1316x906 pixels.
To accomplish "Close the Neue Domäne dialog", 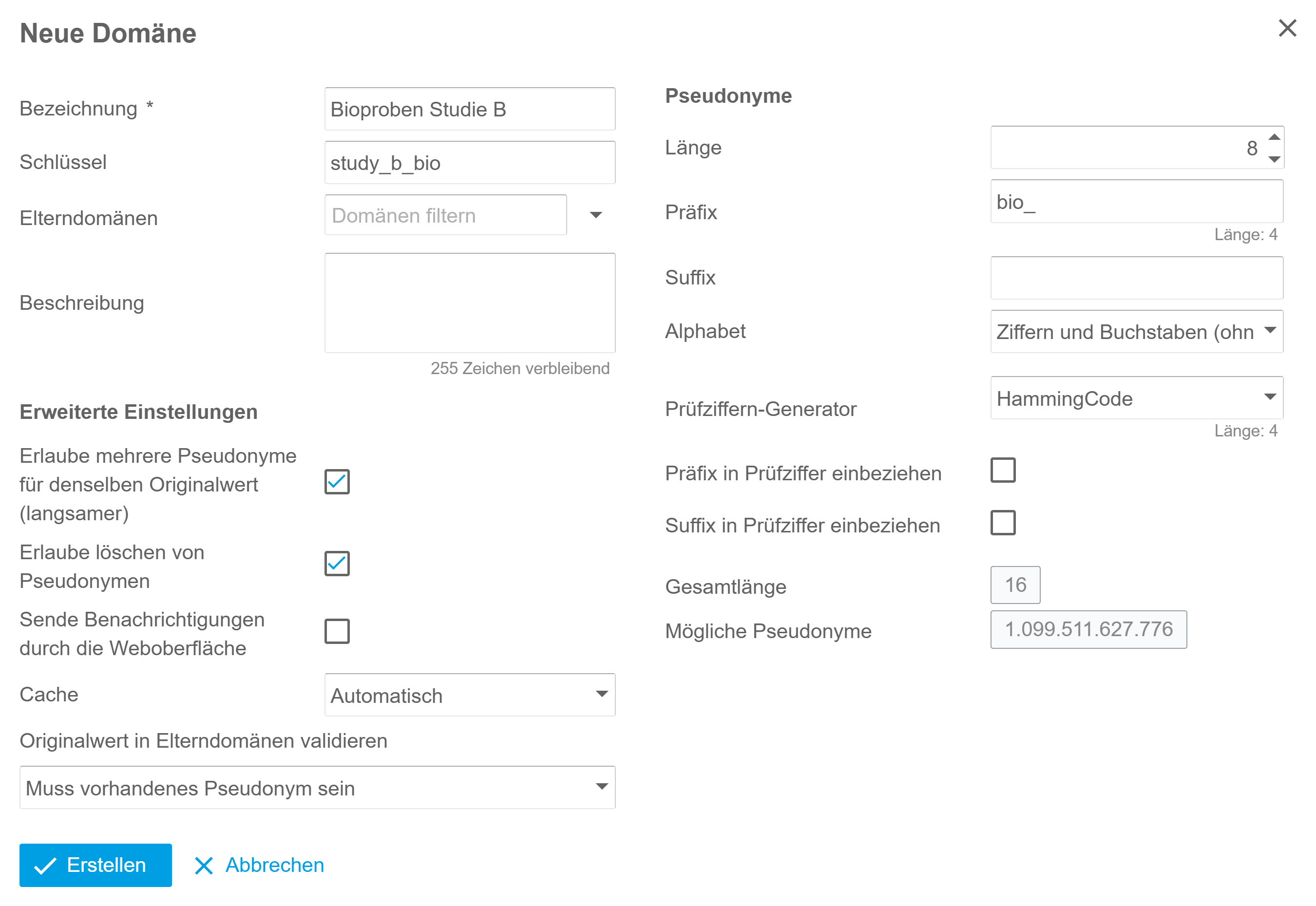I will point(1287,28).
